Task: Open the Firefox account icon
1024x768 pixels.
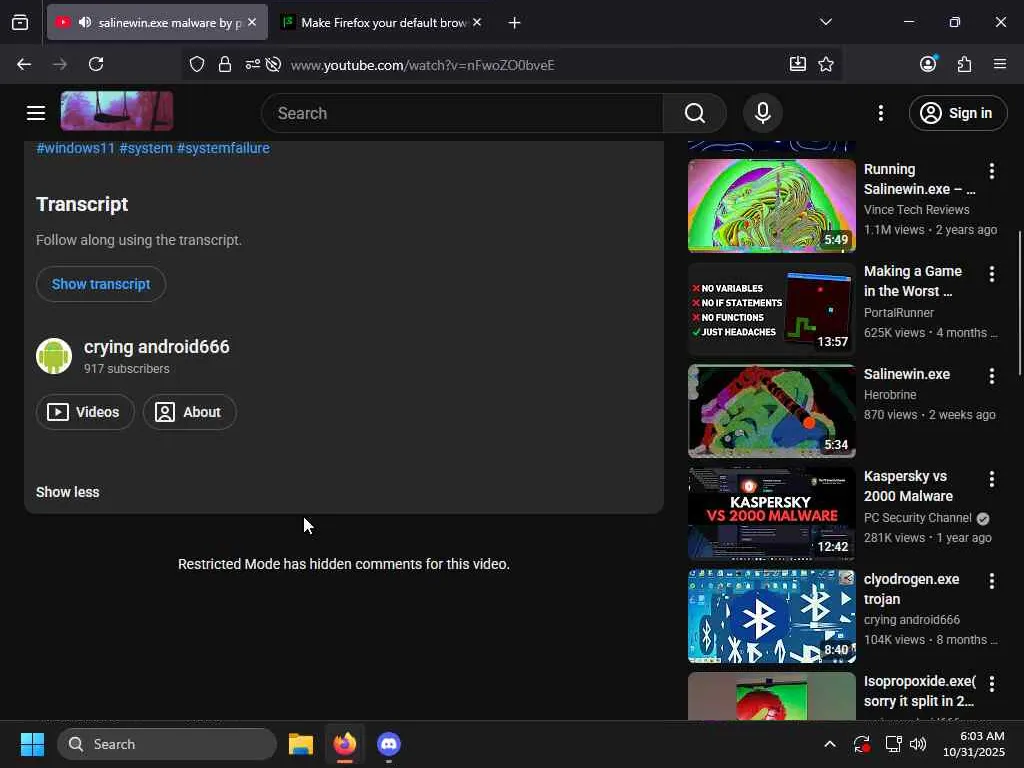Action: [x=928, y=63]
